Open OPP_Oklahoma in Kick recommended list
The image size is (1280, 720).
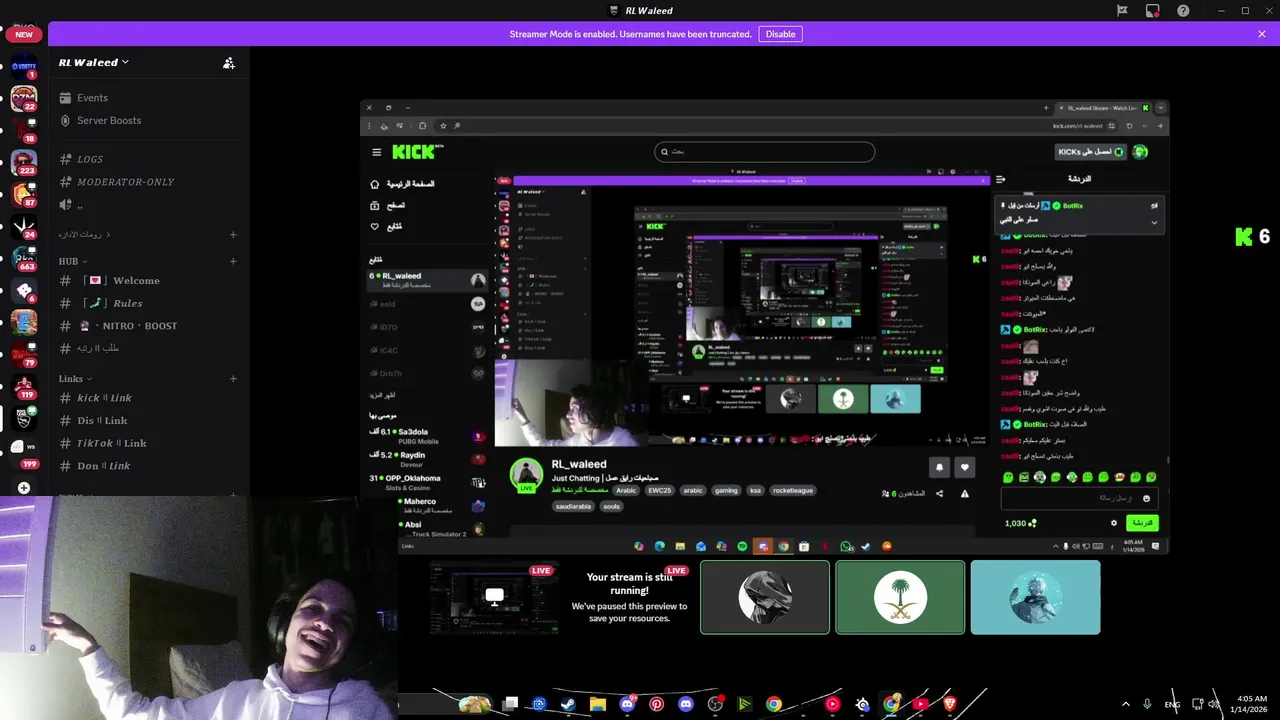[x=428, y=482]
